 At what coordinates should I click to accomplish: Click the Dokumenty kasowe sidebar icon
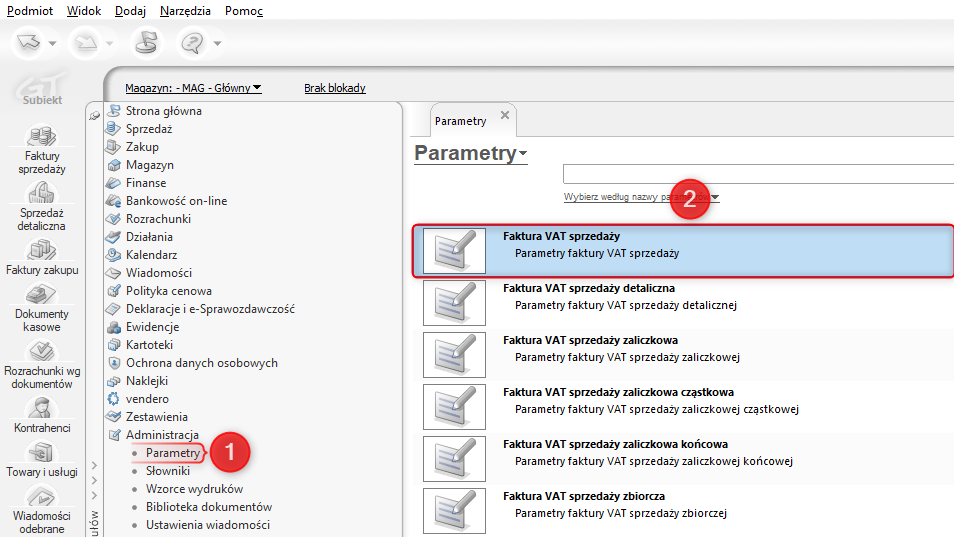click(x=41, y=296)
